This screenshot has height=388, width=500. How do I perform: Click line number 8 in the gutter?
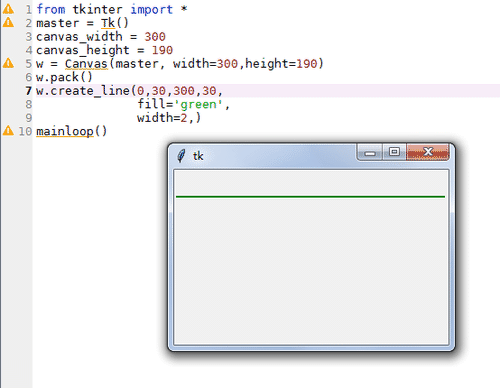[29, 104]
